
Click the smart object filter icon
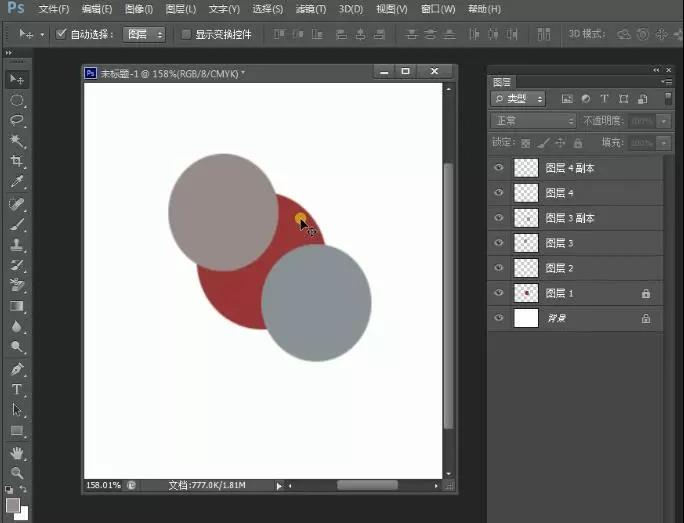click(642, 99)
